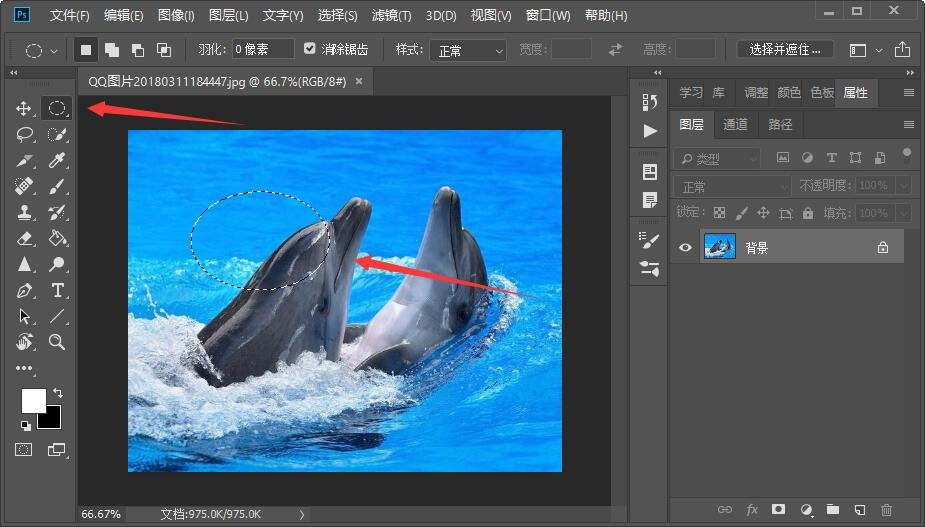Switch to the 通道 channels tab

735,124
